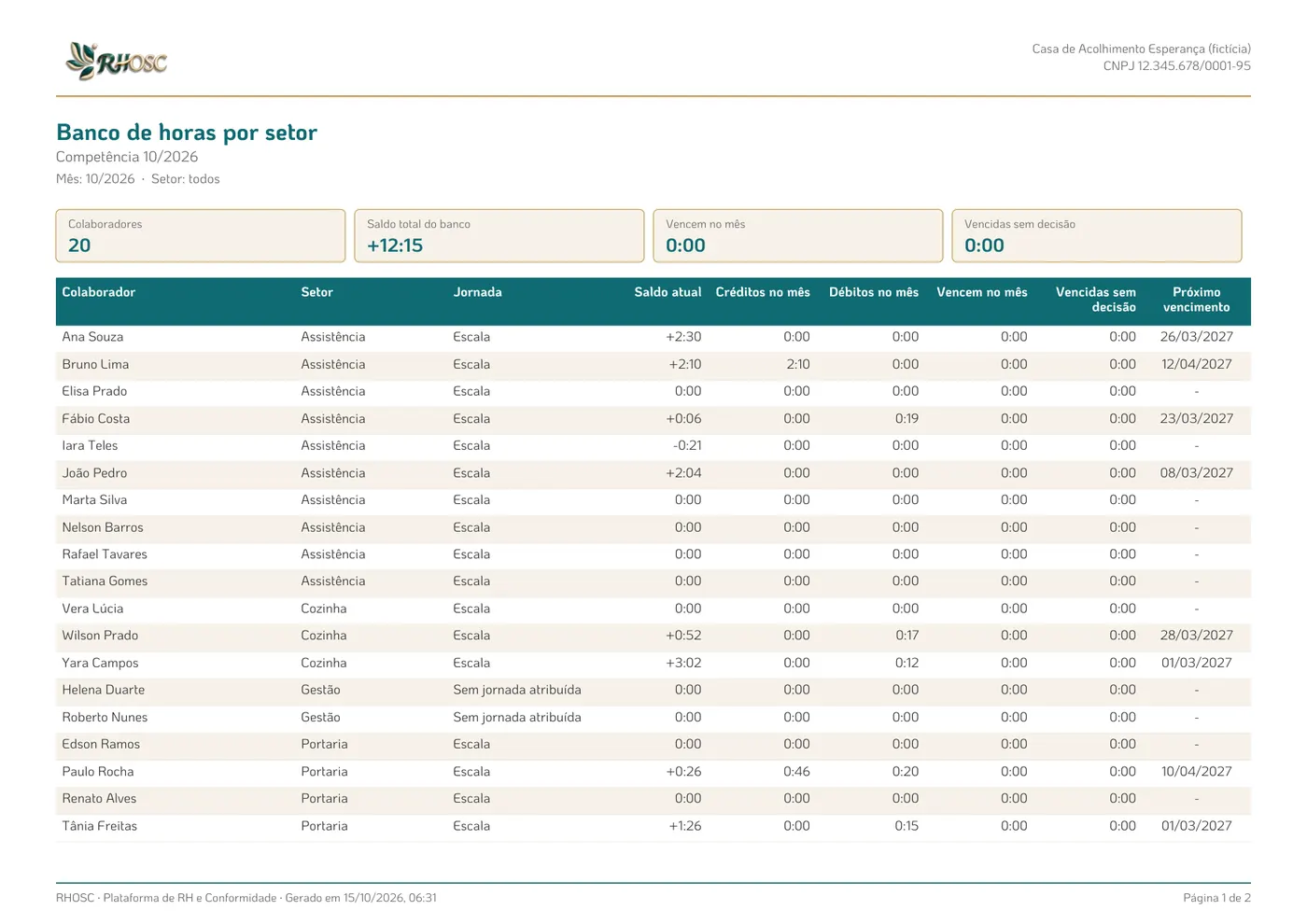Select the Iara Teles row name
Viewport: 1307px width, 924px height.
(90, 446)
